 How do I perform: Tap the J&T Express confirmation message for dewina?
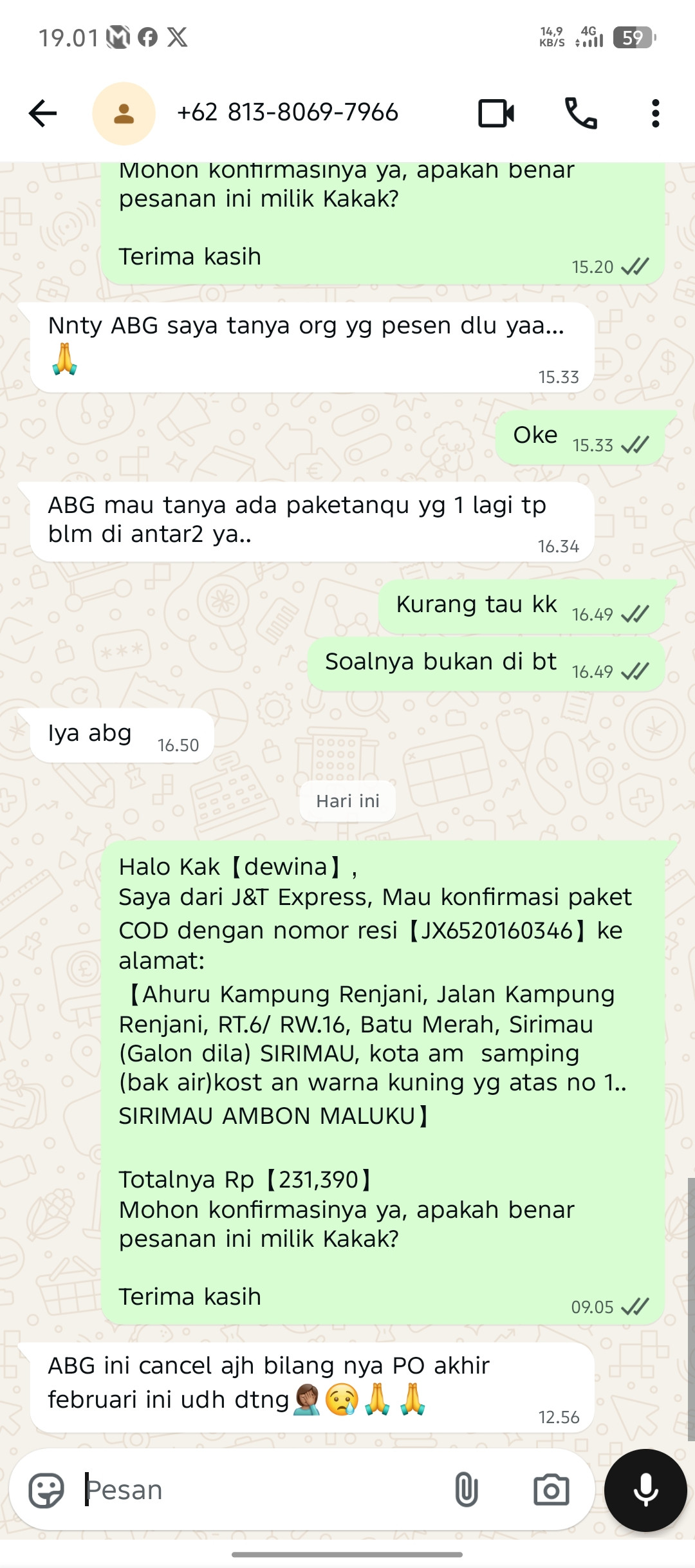(x=383, y=1082)
